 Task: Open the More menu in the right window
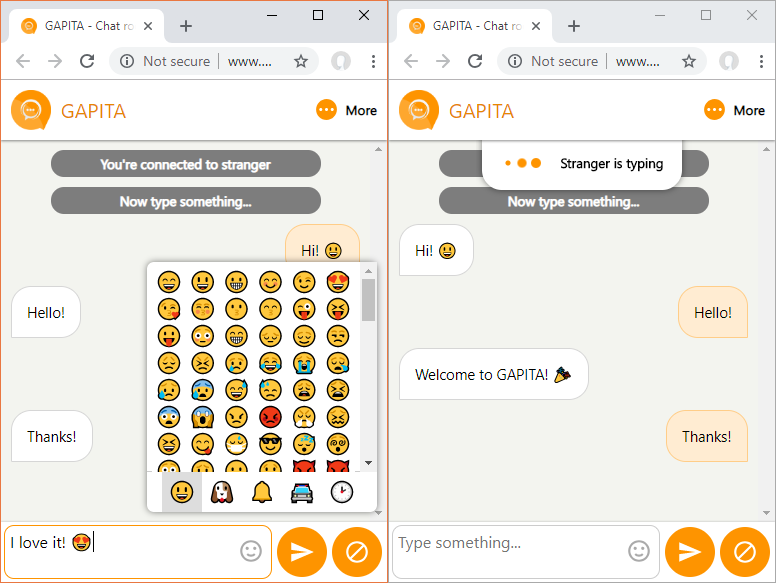coord(734,110)
